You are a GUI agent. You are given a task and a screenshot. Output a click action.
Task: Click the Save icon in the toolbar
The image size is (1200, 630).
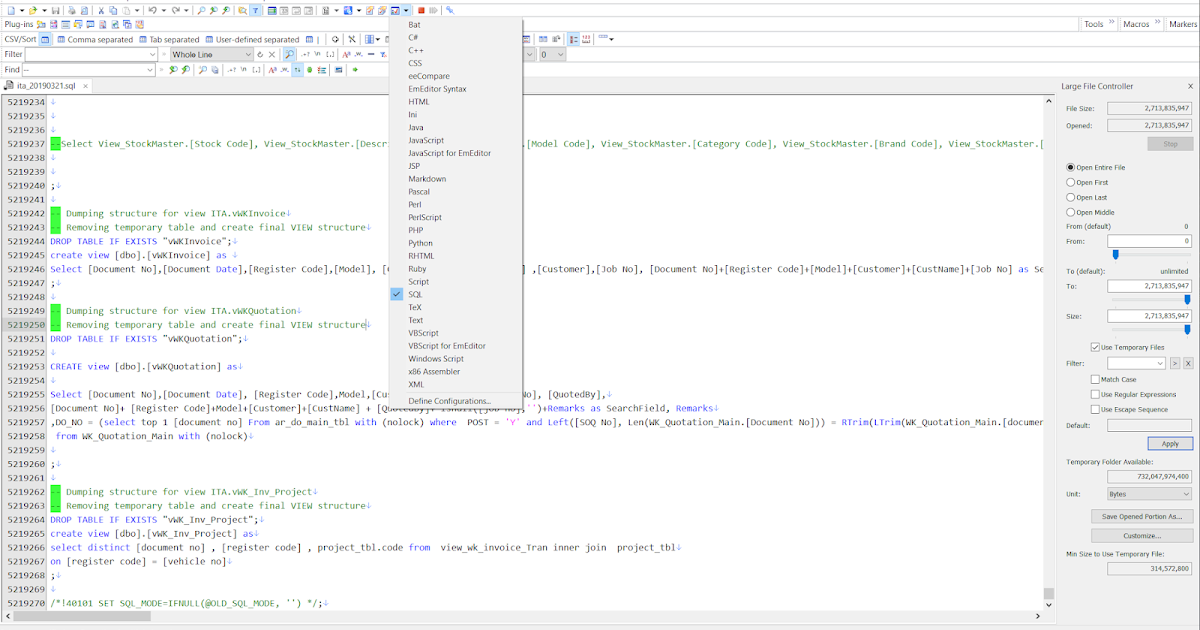(55, 10)
